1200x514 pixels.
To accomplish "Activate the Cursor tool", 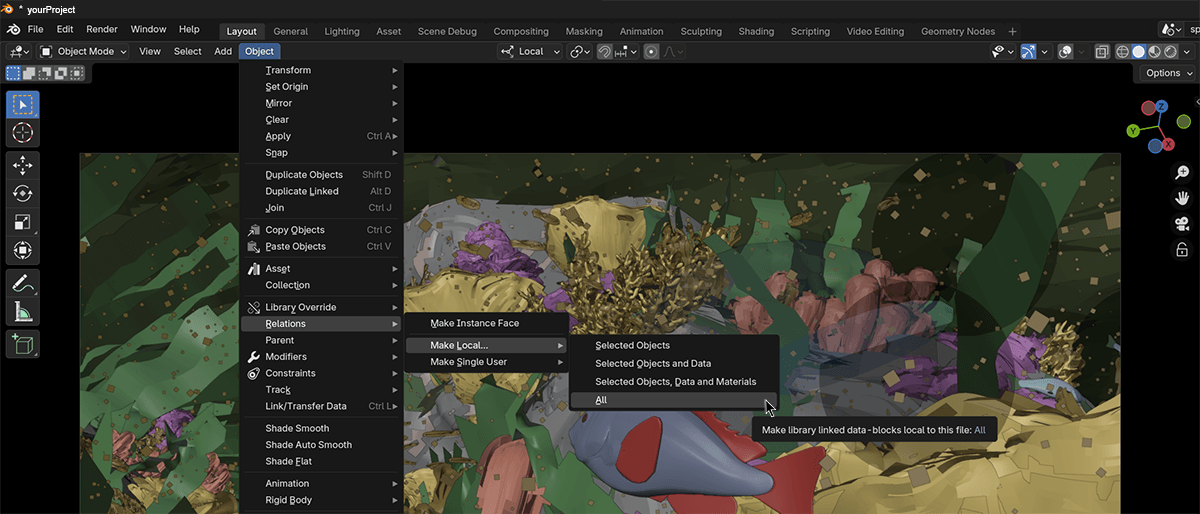I will 23,132.
